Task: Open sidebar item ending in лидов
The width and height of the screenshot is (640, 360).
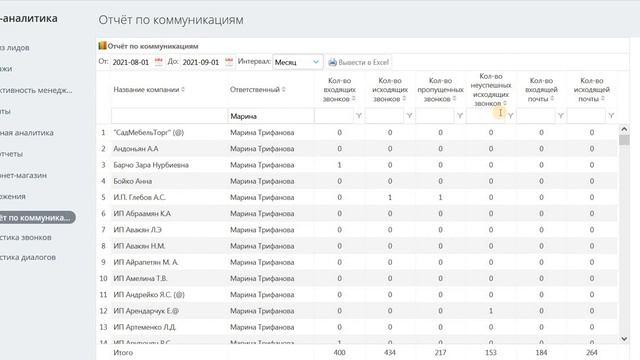Action: (x=15, y=48)
